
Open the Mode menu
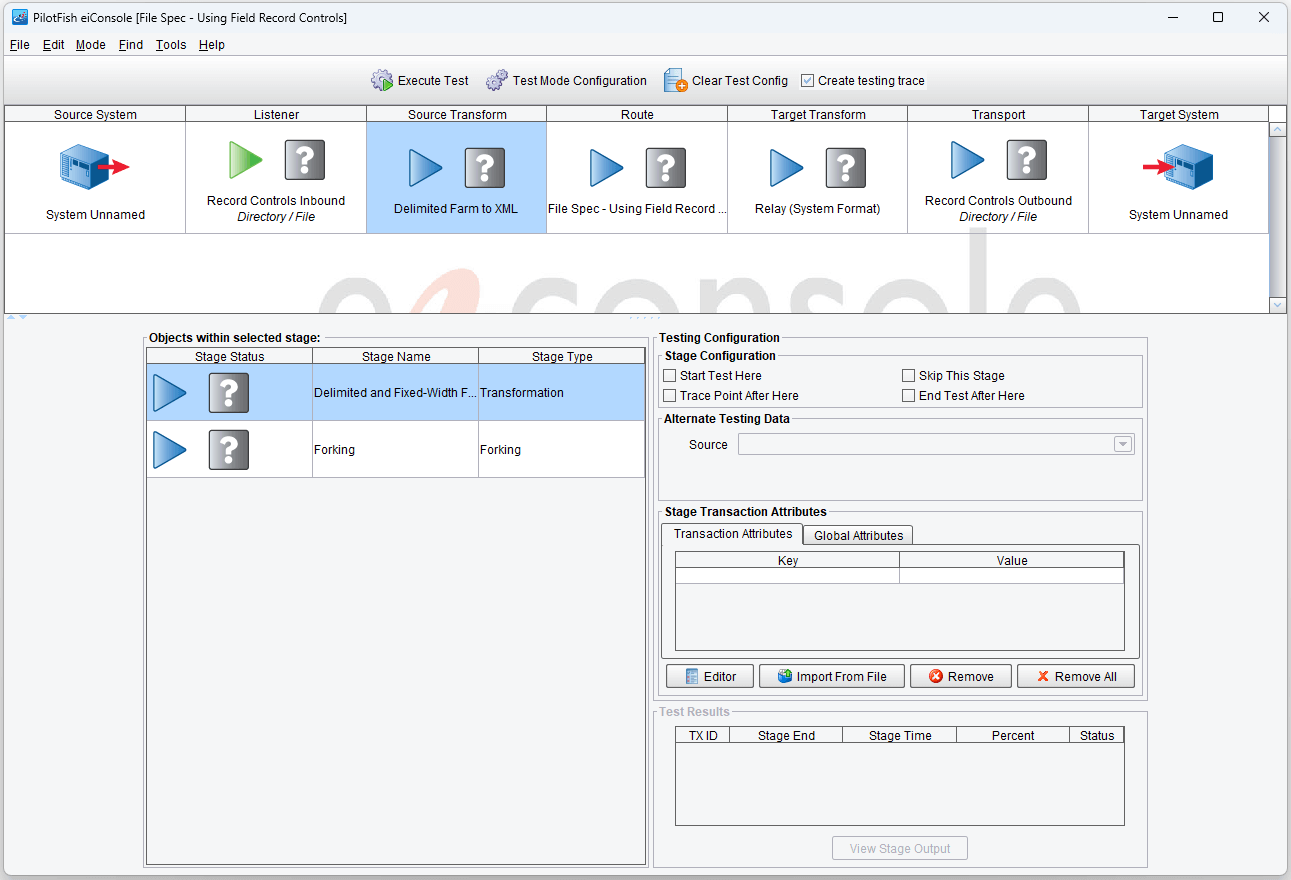click(91, 45)
